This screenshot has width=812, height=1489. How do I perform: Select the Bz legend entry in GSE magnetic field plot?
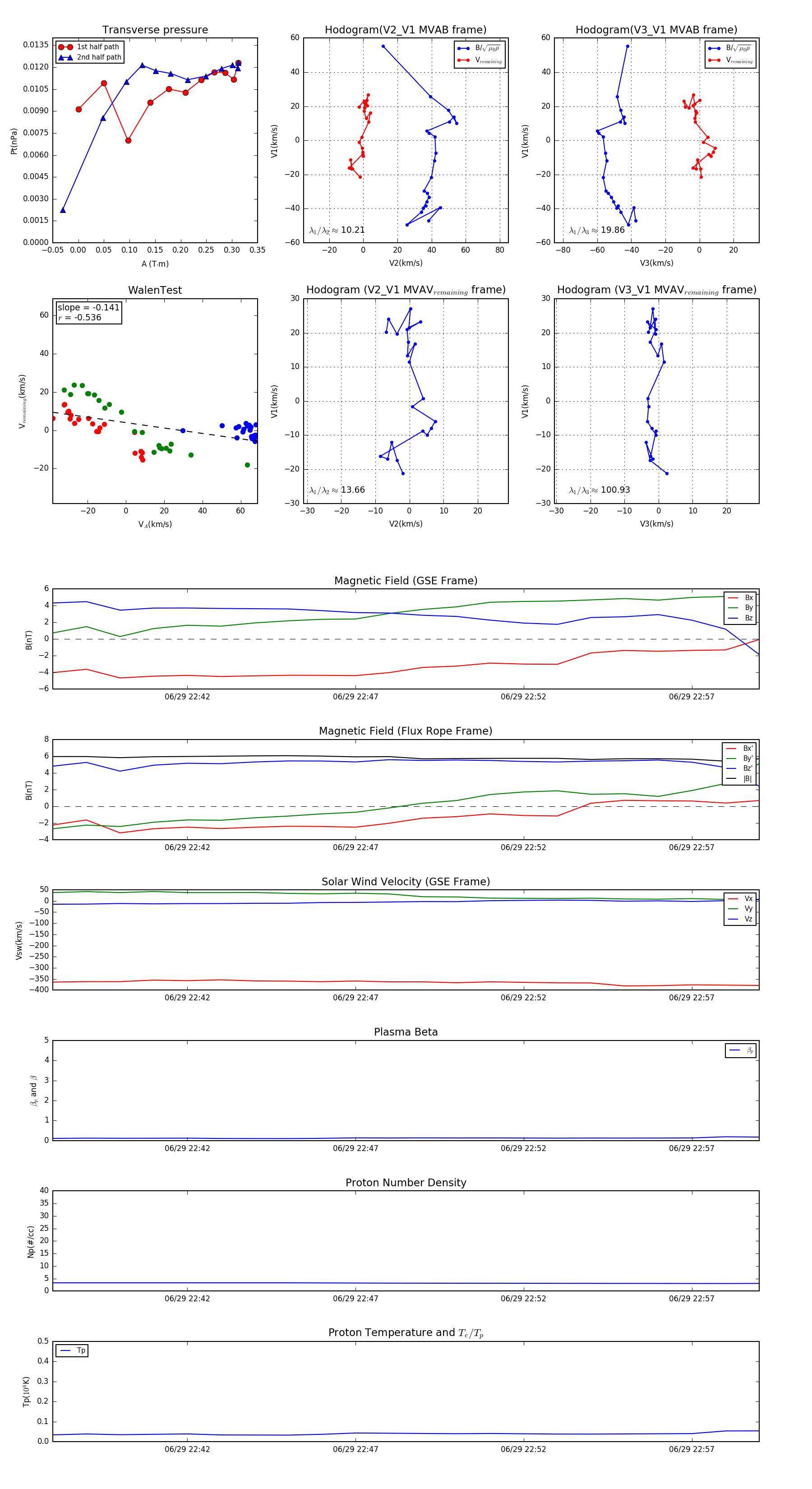[x=740, y=619]
